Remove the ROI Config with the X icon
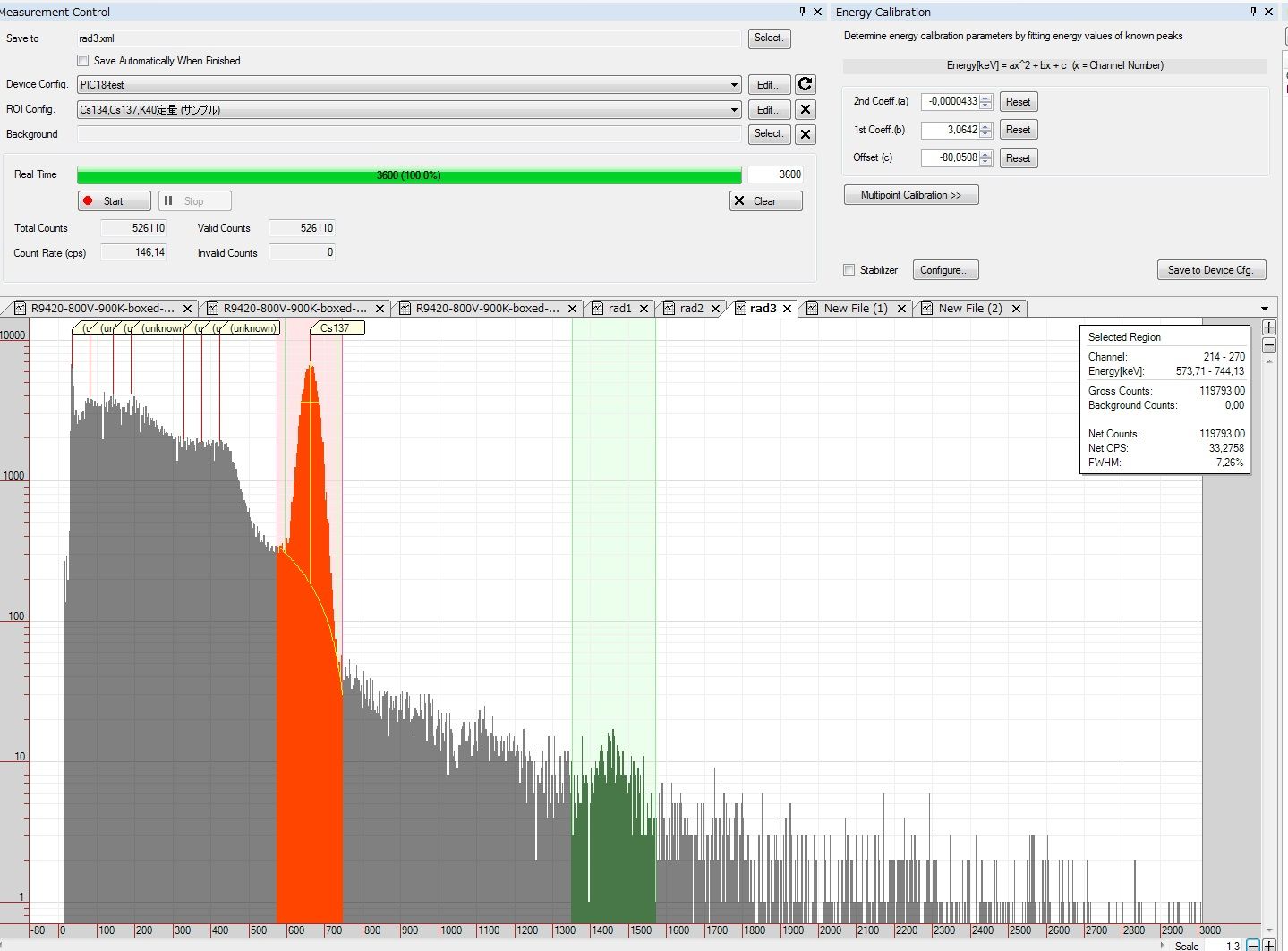The width and height of the screenshot is (1288, 951). click(x=805, y=109)
